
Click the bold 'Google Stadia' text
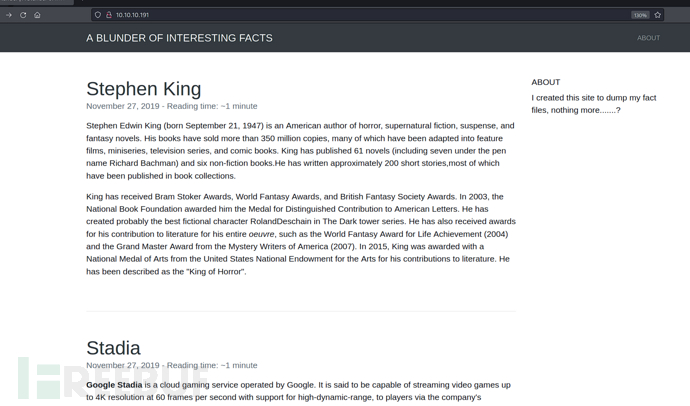pos(114,385)
